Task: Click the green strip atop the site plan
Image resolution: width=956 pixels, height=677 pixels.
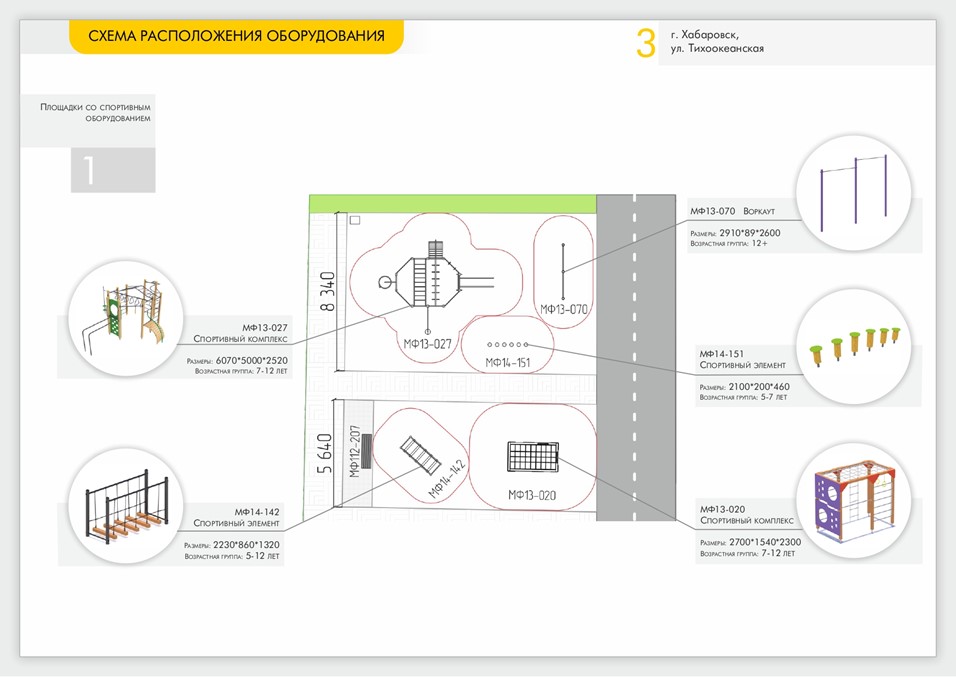Action: tap(452, 203)
